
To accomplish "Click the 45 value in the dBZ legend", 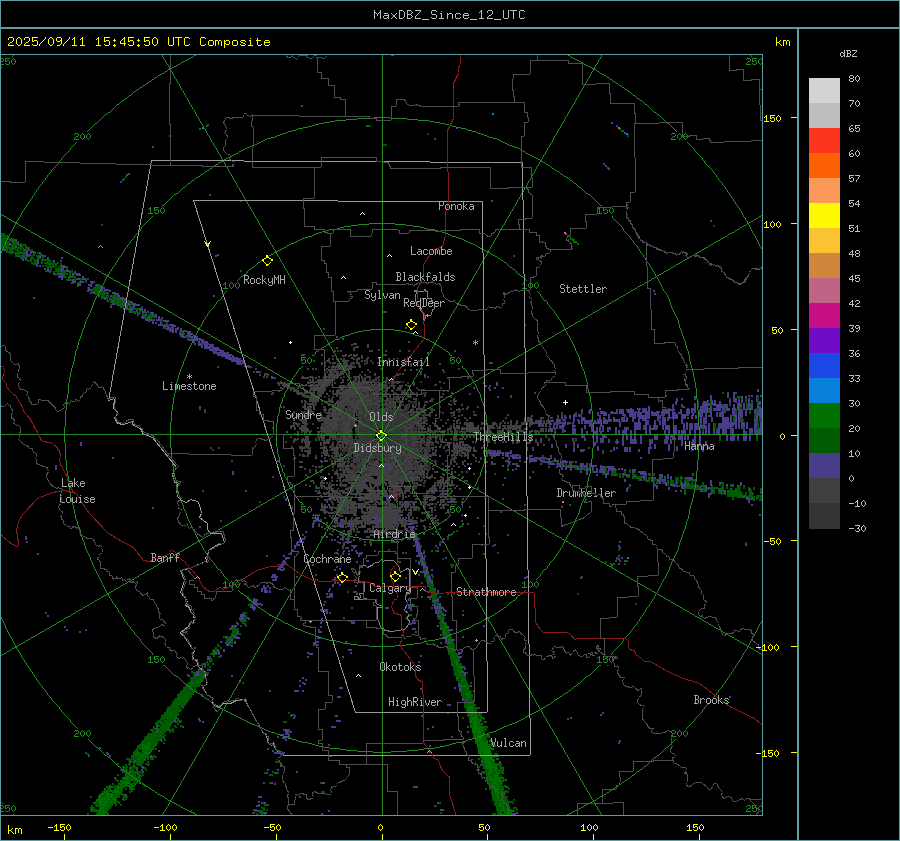I will click(854, 278).
